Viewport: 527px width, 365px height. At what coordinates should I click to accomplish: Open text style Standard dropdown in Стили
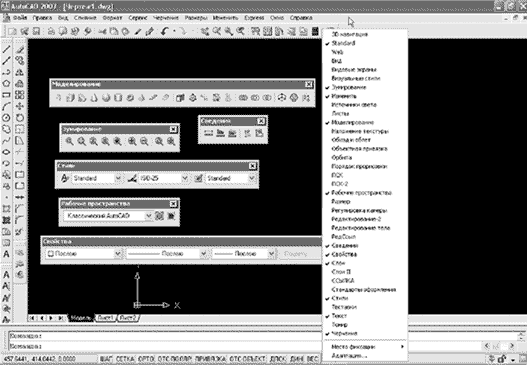click(118, 178)
